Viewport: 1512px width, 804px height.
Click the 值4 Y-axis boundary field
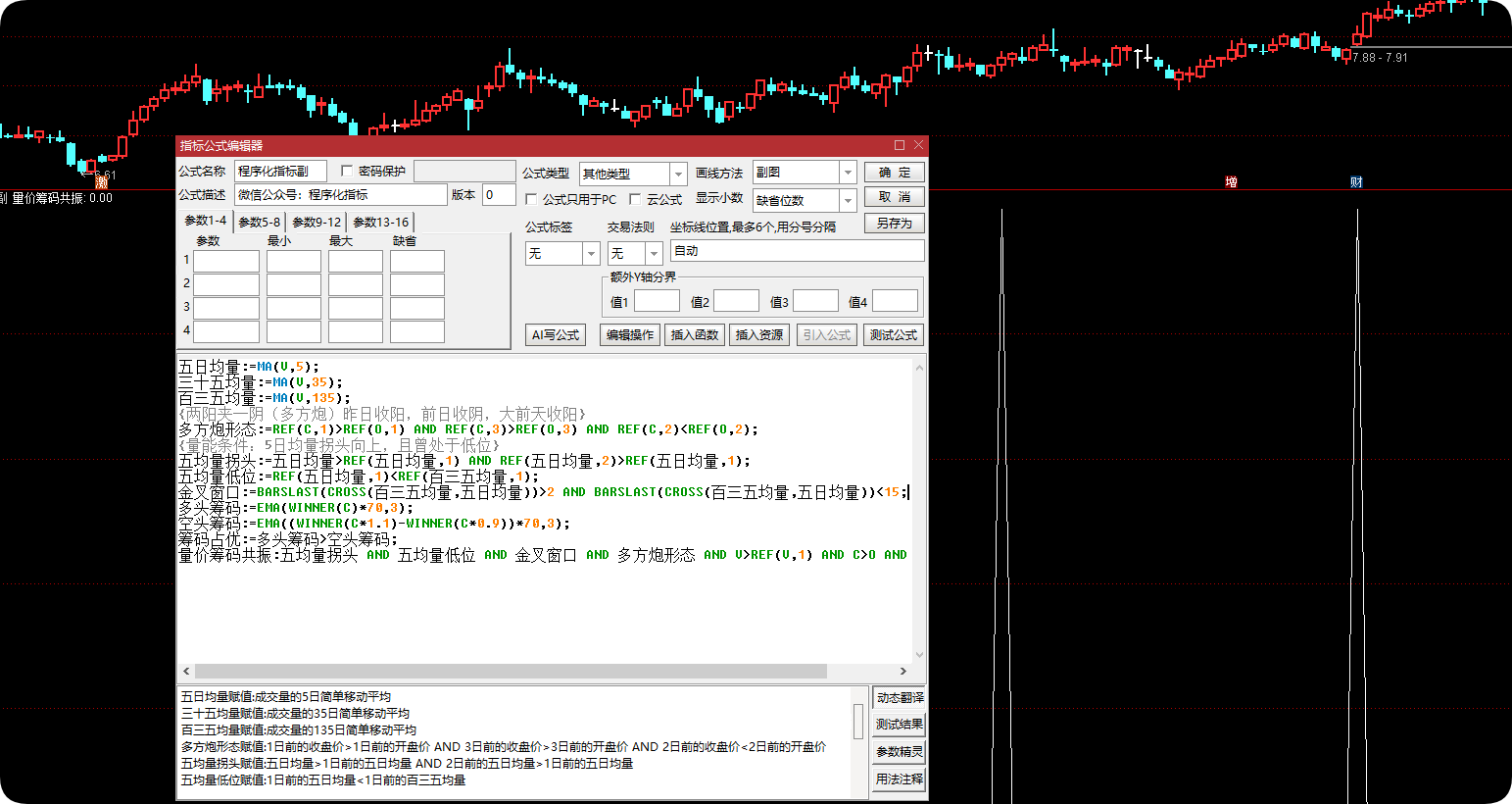tap(896, 301)
